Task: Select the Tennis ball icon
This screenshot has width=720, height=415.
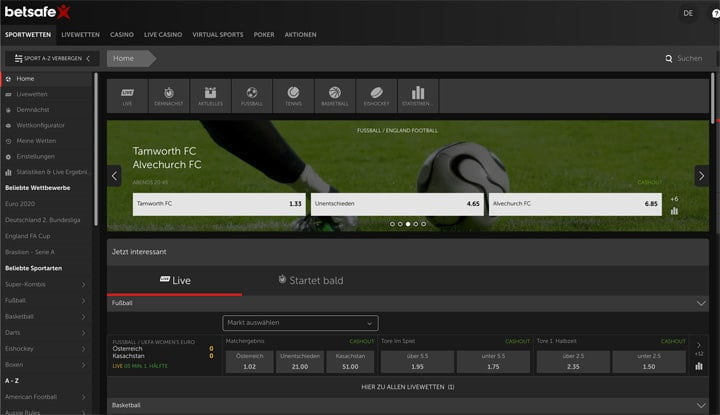Action: [x=293, y=96]
